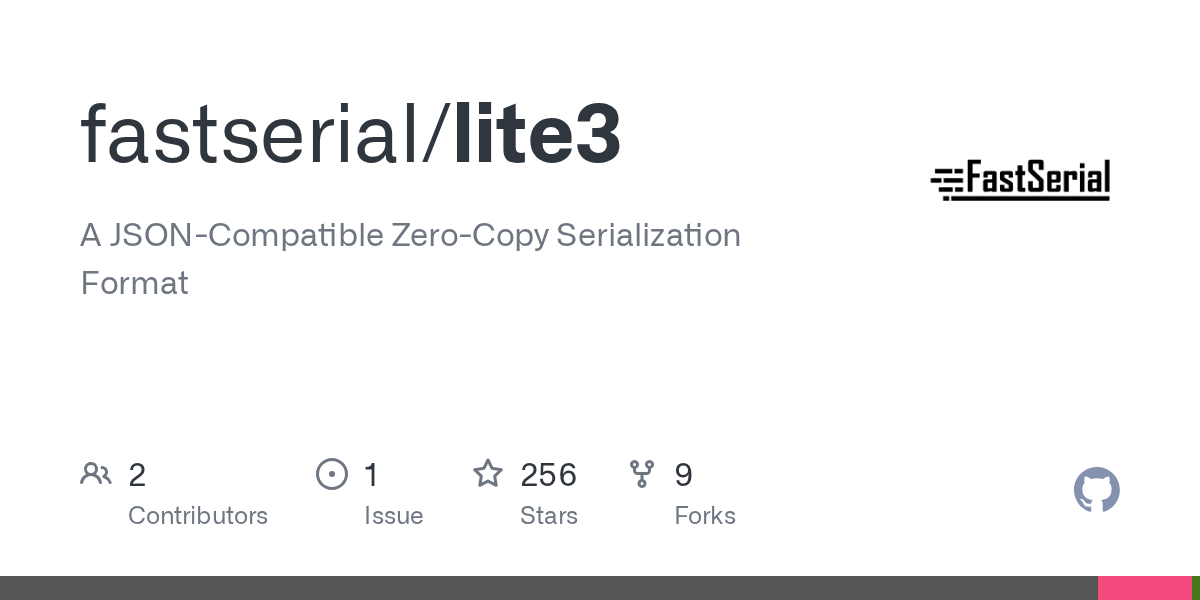
Task: Click the Contributors label
Action: (198, 516)
